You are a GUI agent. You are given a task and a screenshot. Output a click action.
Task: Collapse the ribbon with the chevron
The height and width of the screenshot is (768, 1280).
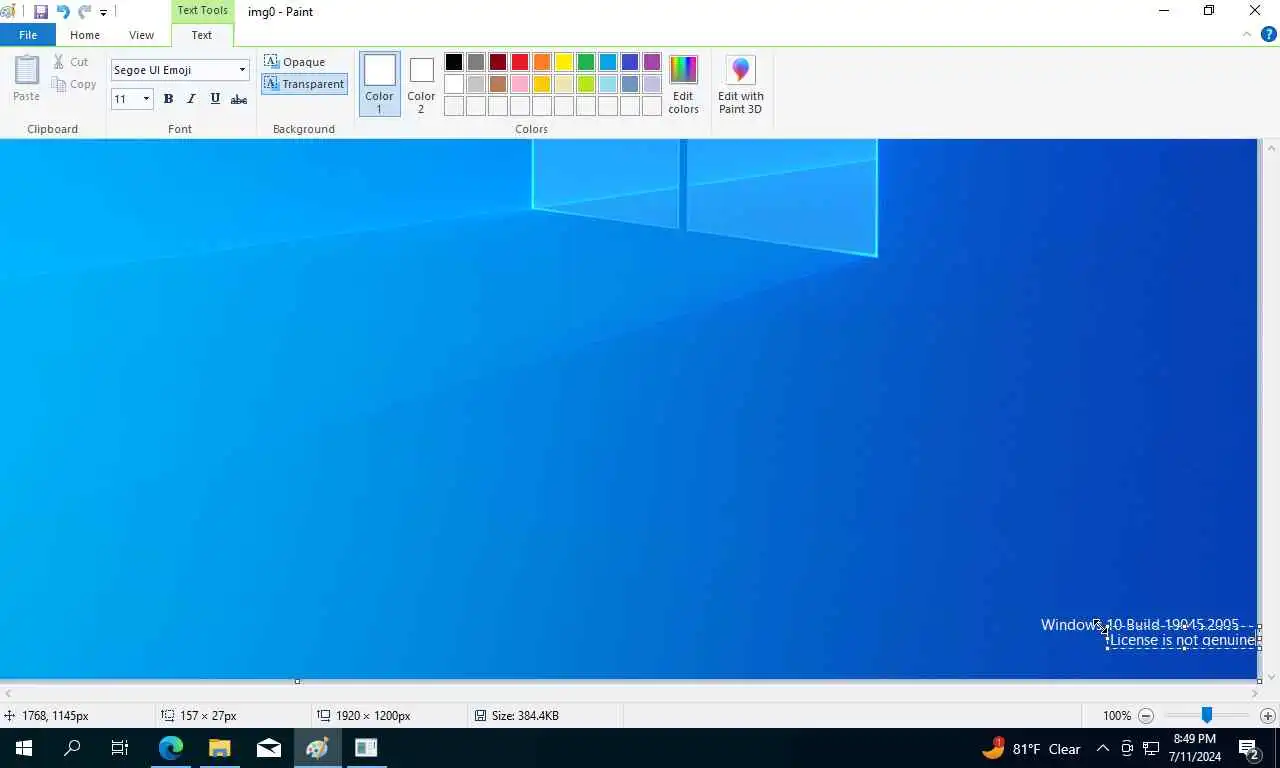[1247, 34]
